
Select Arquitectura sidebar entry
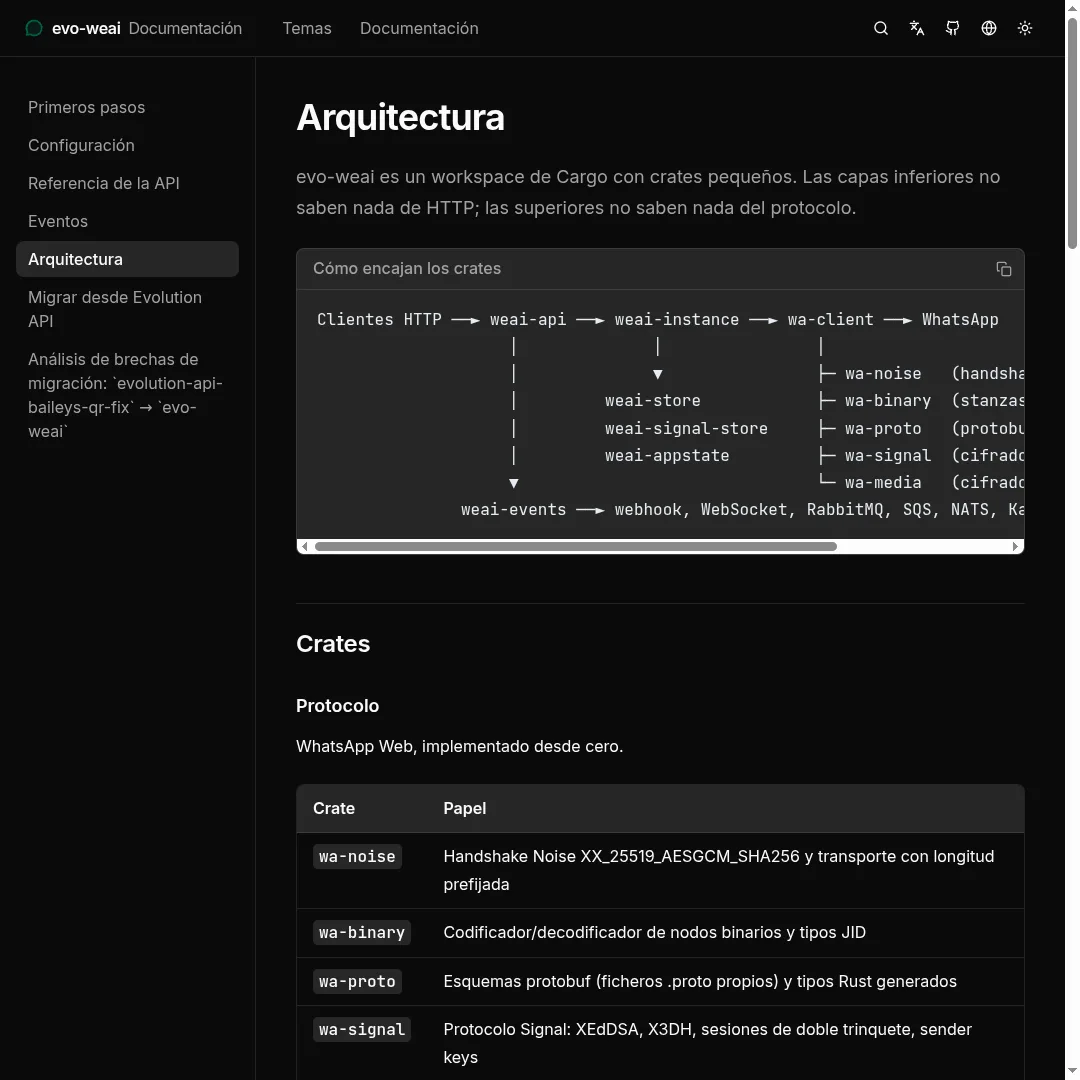127,259
